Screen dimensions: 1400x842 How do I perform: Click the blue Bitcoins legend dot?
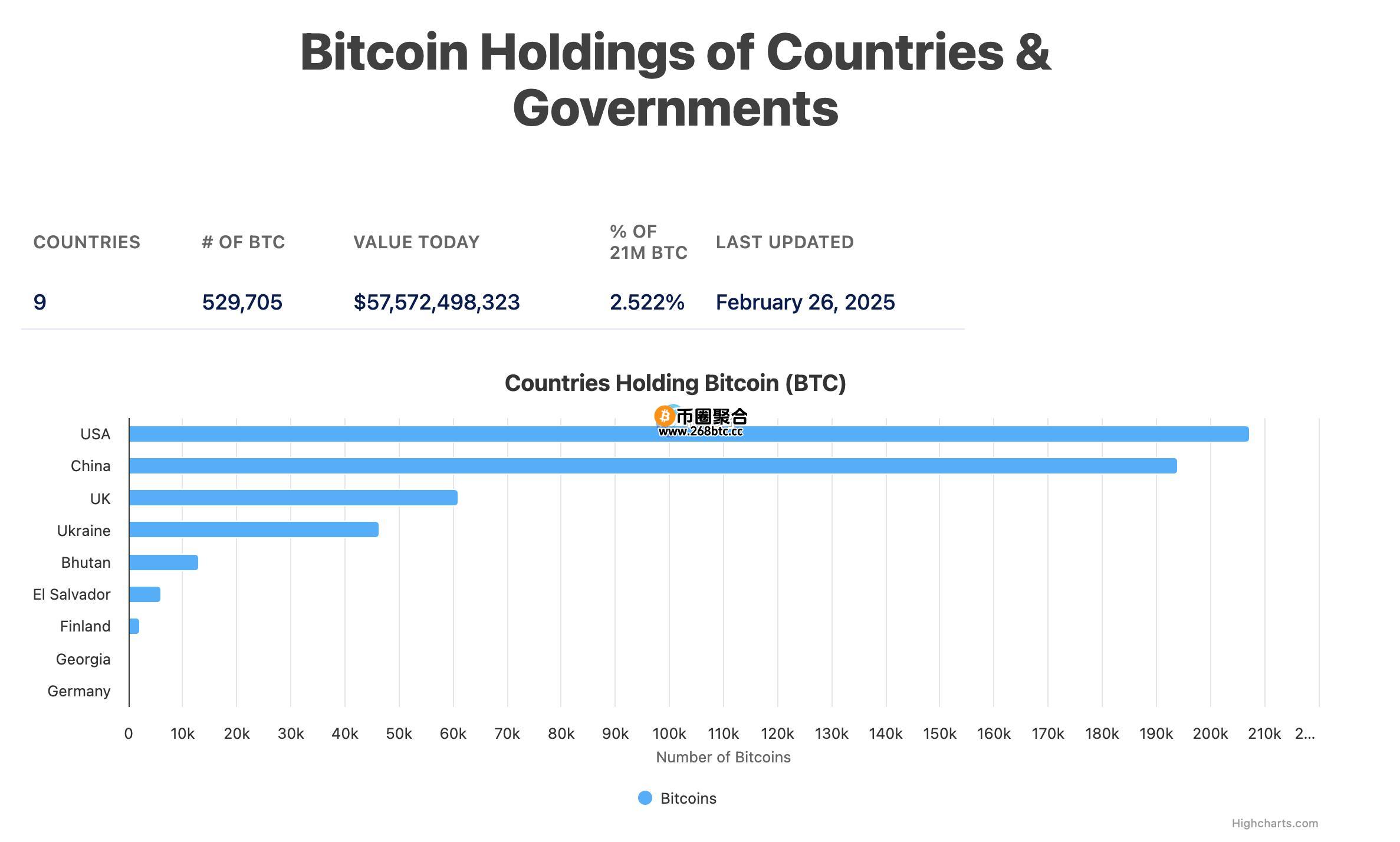pos(645,798)
